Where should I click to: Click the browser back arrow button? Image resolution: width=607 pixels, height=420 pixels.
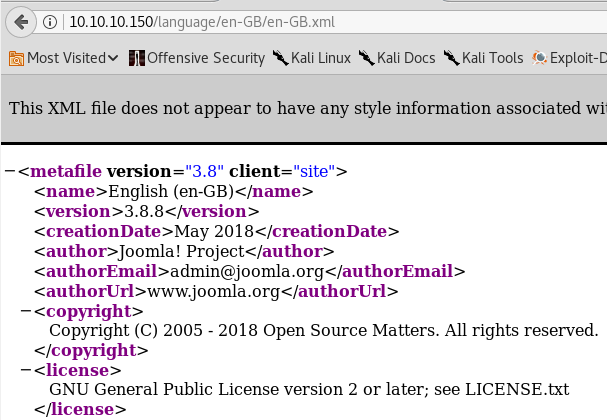point(19,21)
